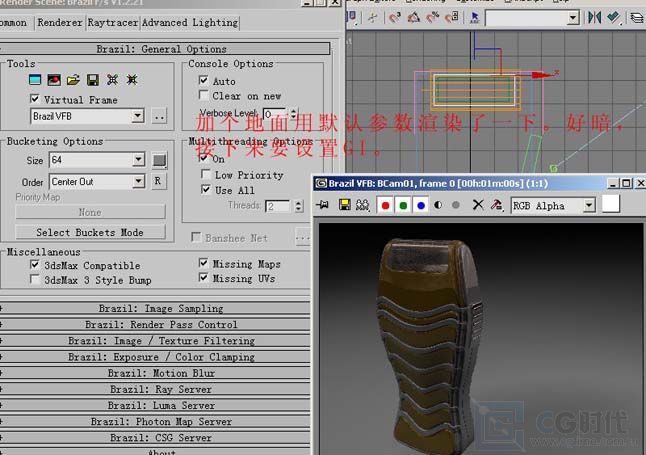Toggle the alpha channel half-circle icon

coord(438,205)
